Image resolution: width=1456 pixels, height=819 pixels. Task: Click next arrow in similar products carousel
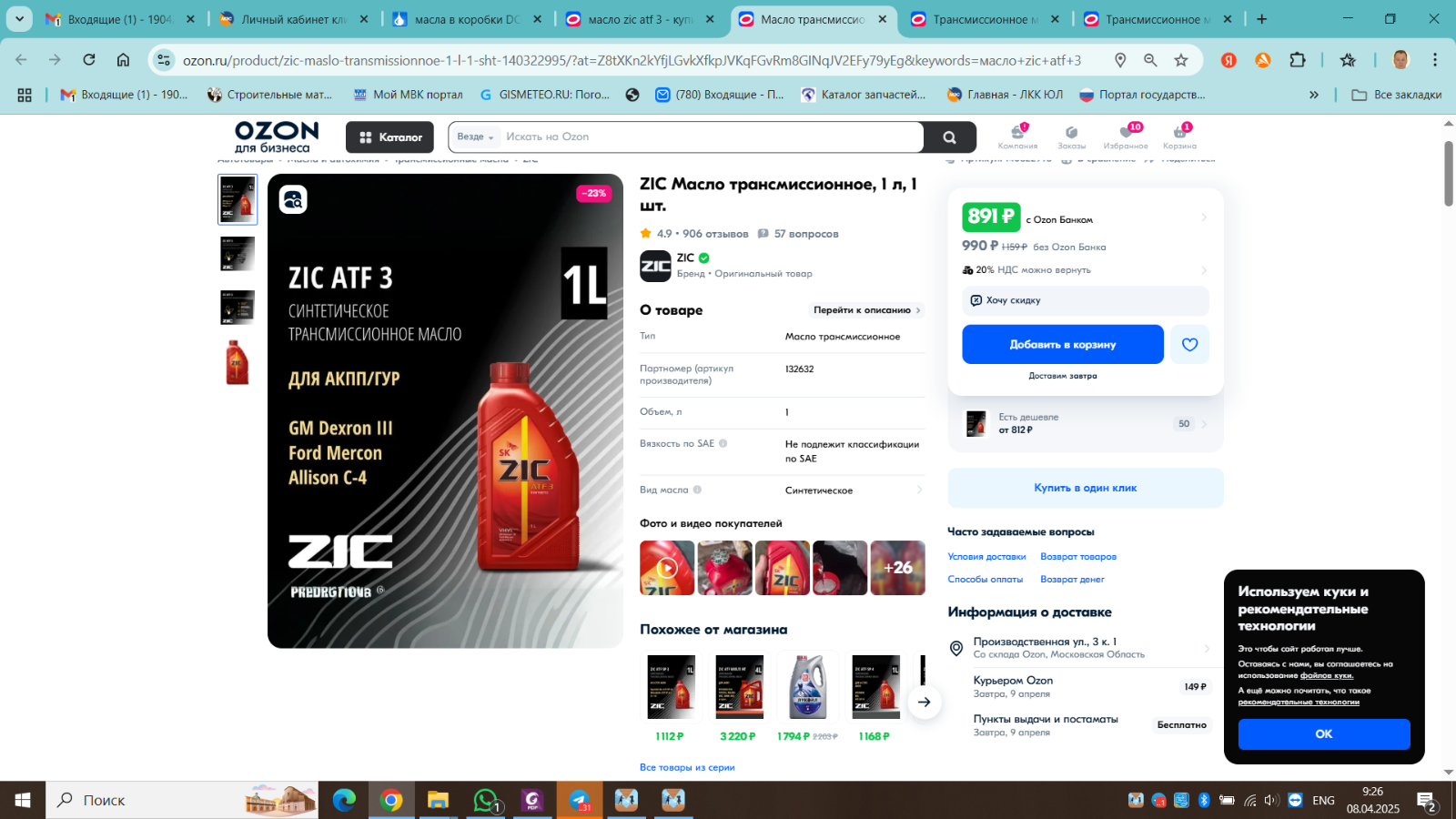pyautogui.click(x=925, y=703)
